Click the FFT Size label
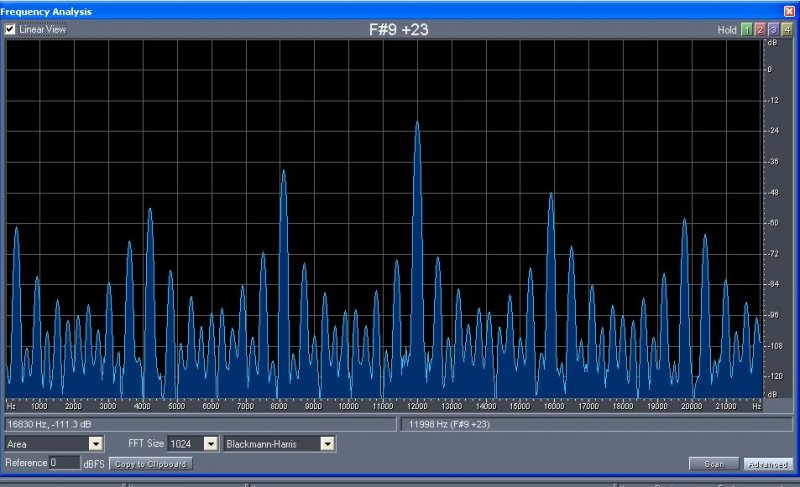 146,444
